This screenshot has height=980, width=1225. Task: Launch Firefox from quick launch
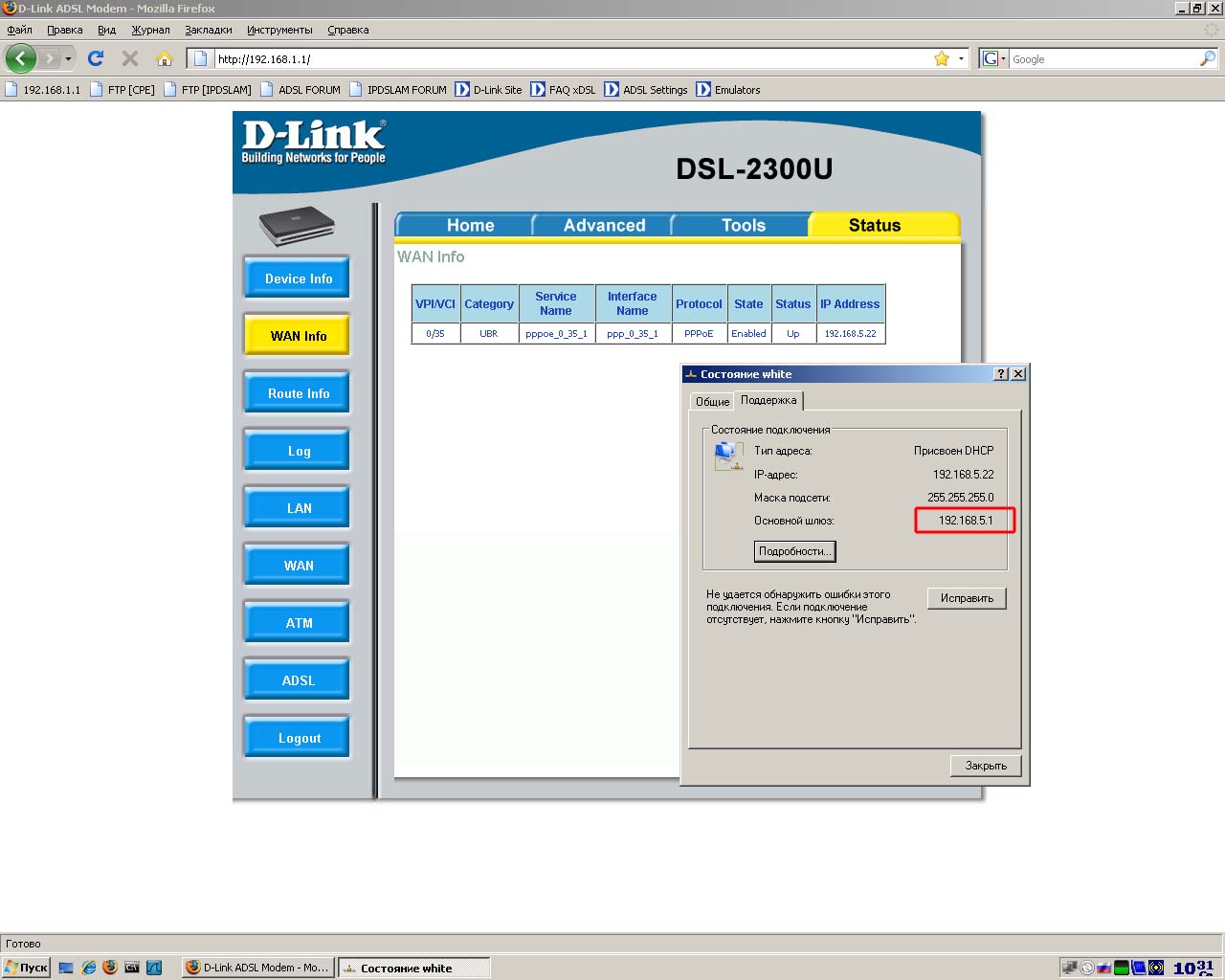click(110, 968)
